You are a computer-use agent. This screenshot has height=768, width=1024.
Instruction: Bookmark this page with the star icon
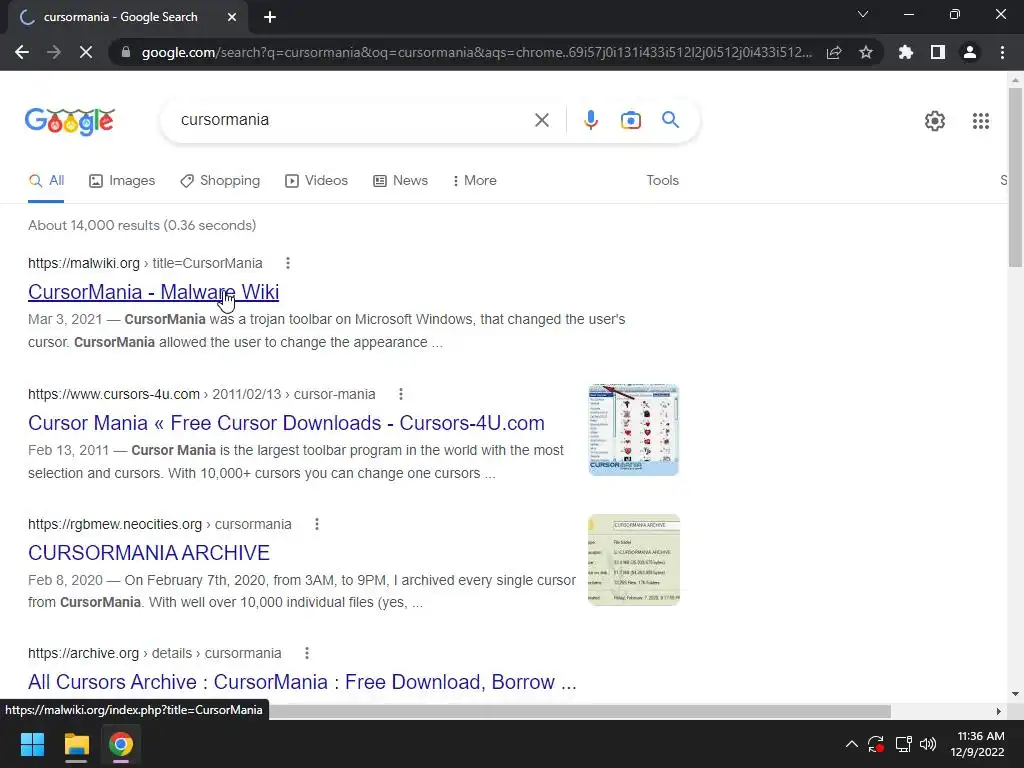pos(866,52)
